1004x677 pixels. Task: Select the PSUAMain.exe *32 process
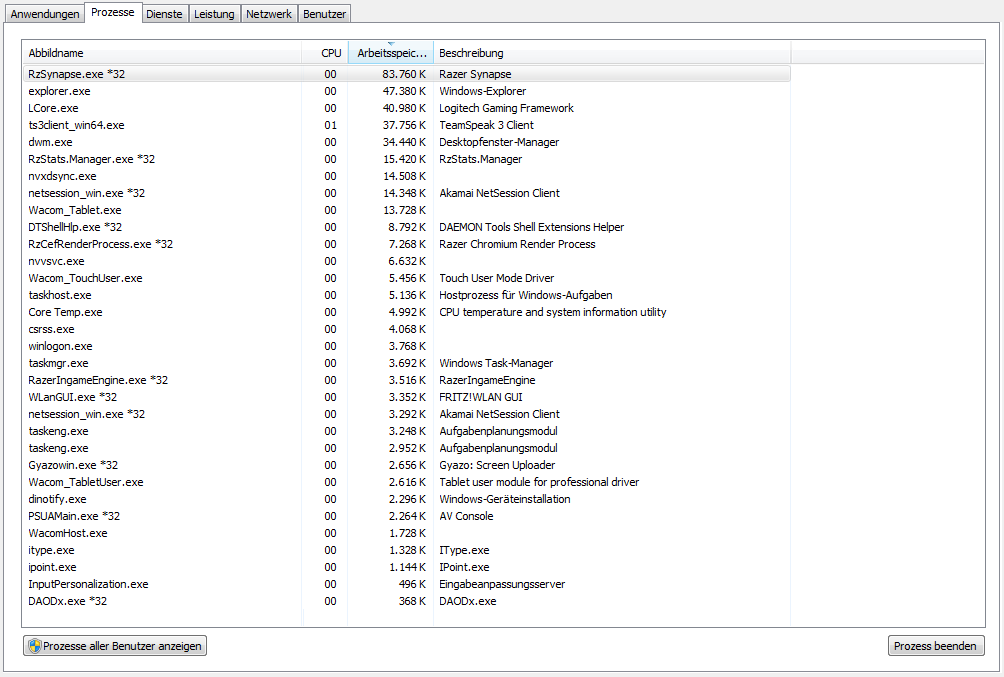(407, 516)
